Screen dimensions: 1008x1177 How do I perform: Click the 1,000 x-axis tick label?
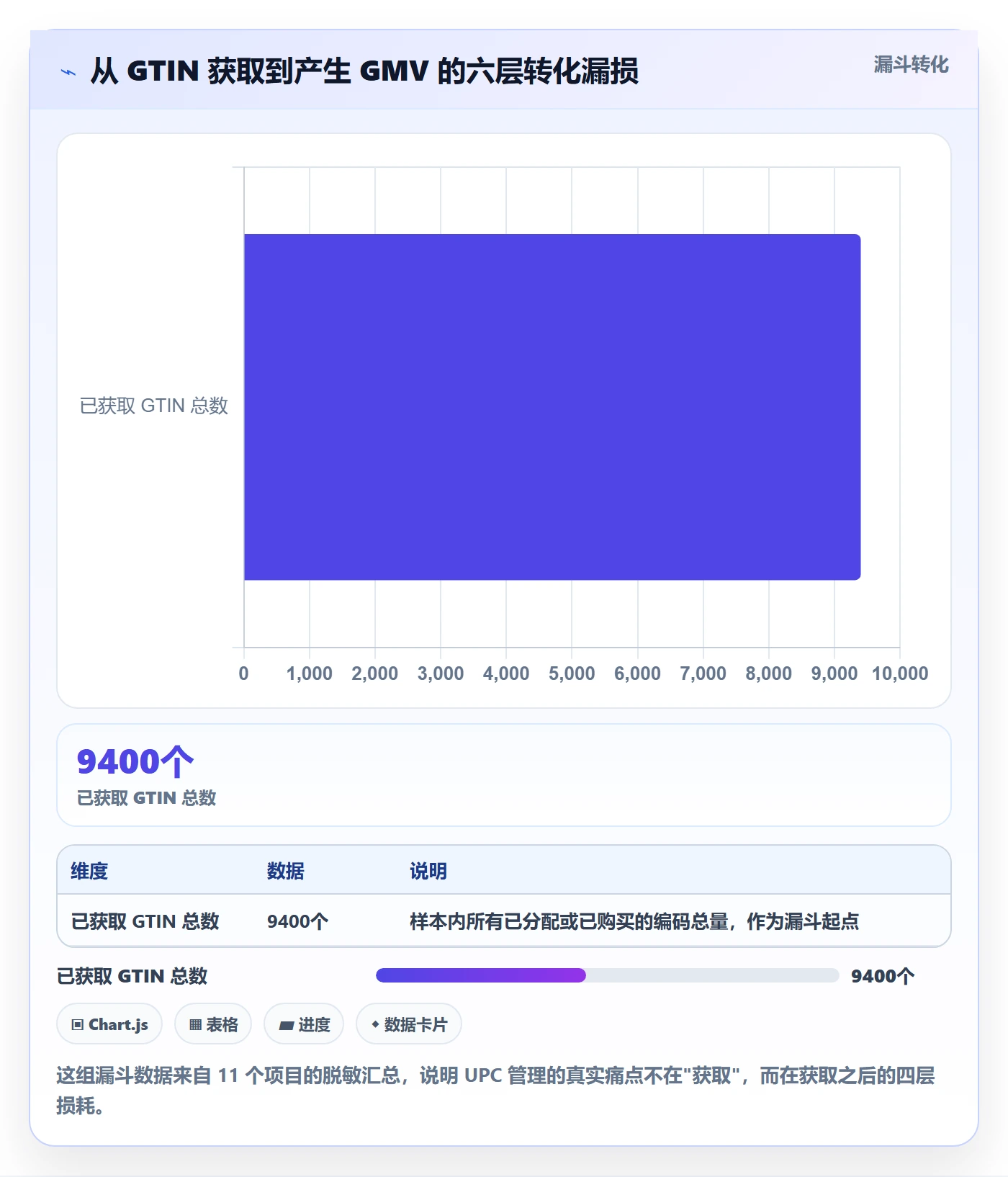click(310, 673)
